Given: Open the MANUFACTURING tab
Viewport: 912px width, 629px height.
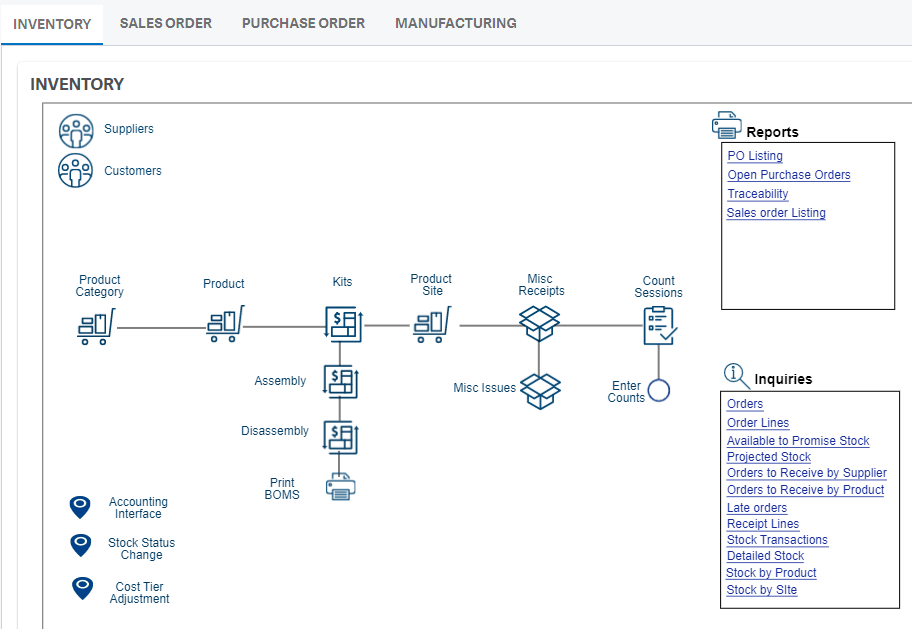Looking at the screenshot, I should coord(455,23).
